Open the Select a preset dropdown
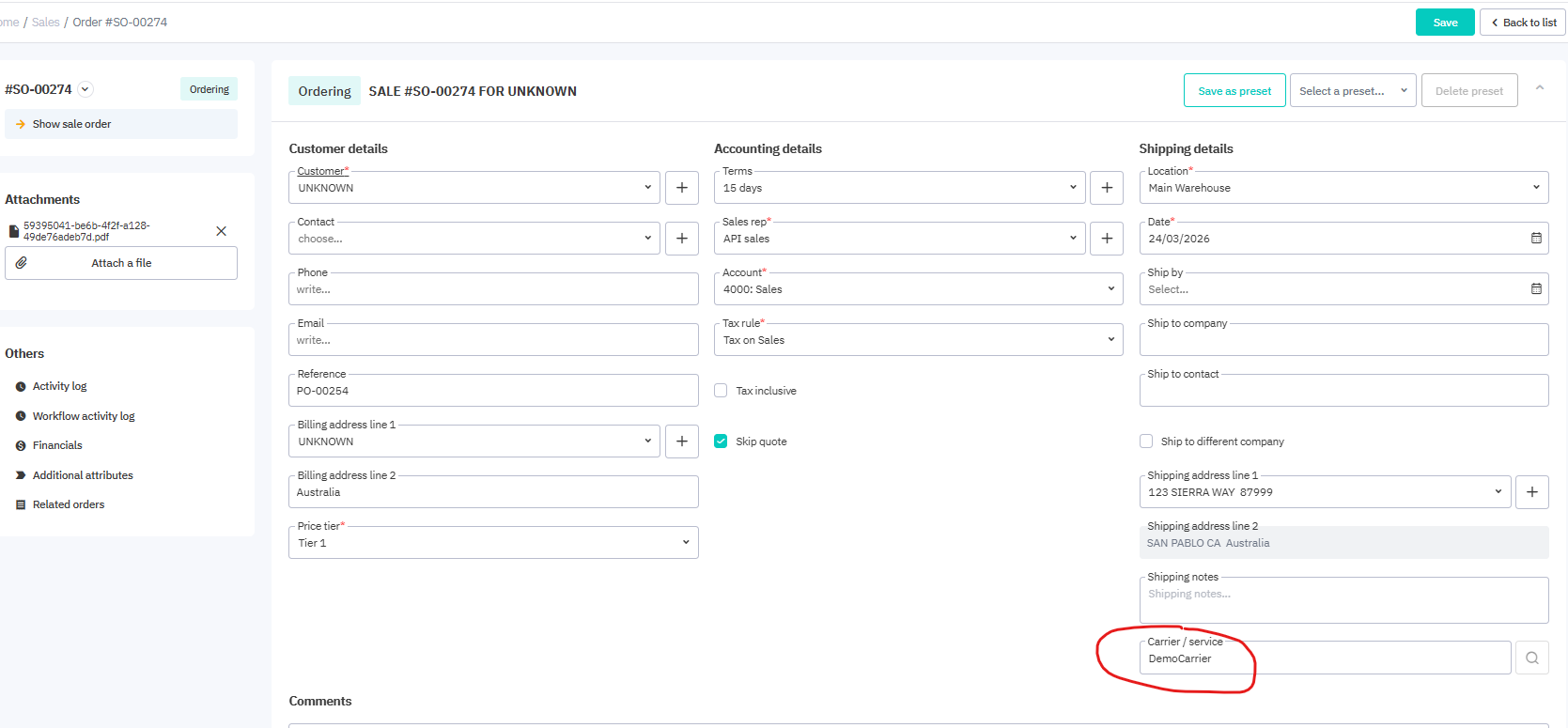The height and width of the screenshot is (728, 1568). pos(1353,91)
